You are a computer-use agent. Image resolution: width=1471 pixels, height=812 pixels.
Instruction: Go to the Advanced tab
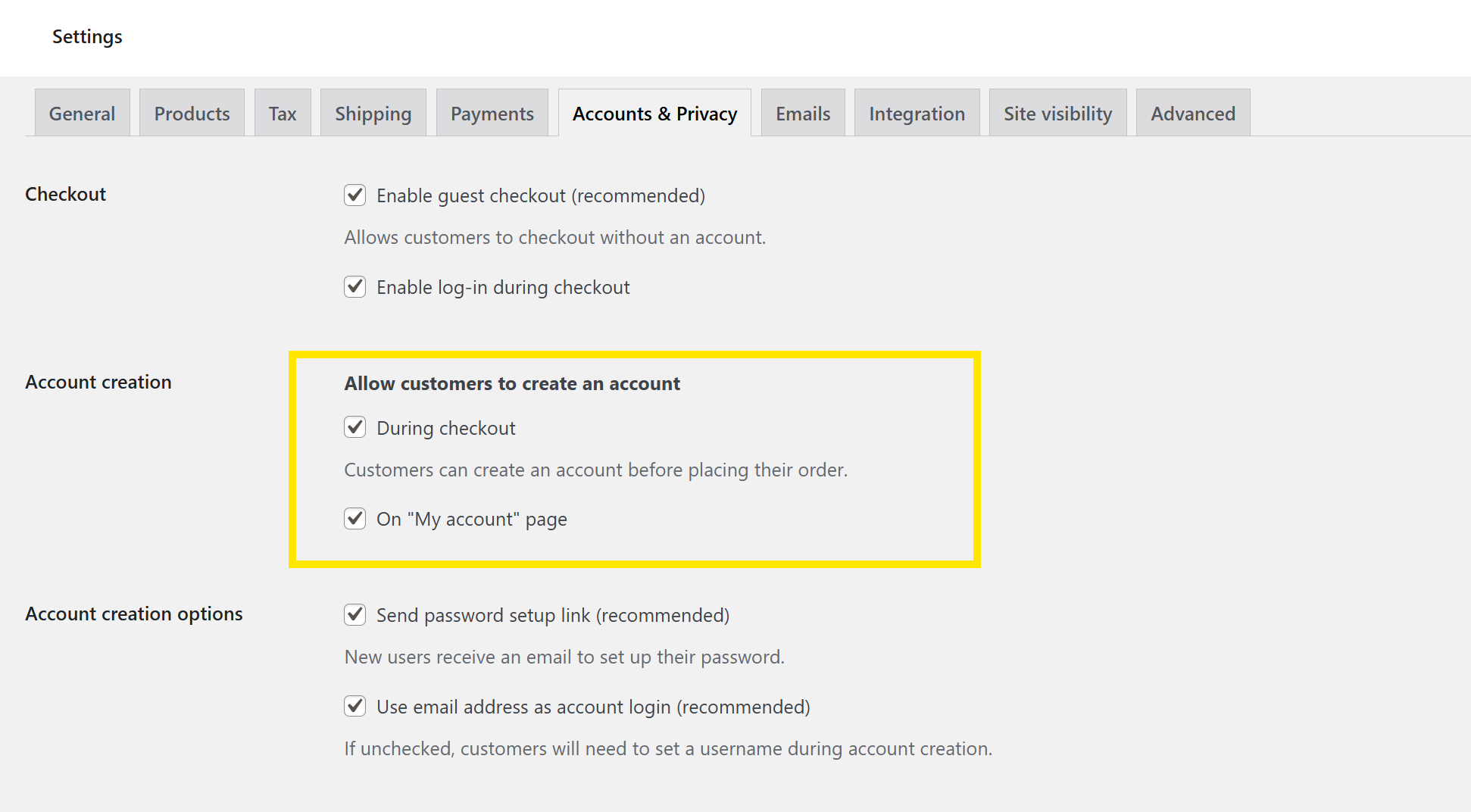click(1193, 113)
